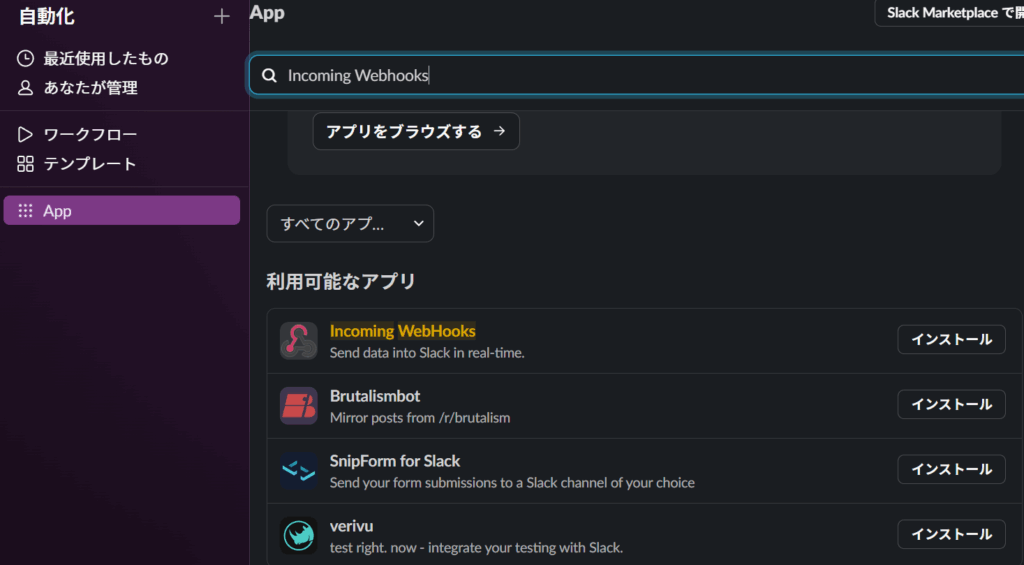Click the grid icon for テンプレート

coord(25,164)
